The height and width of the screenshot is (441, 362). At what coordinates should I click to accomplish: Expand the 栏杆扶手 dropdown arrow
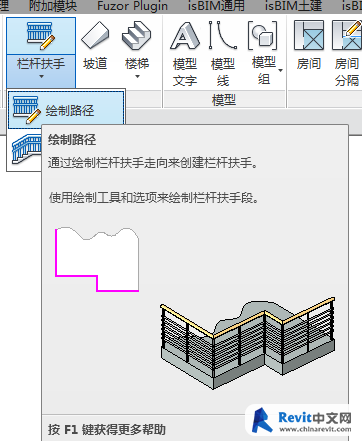coord(41,77)
